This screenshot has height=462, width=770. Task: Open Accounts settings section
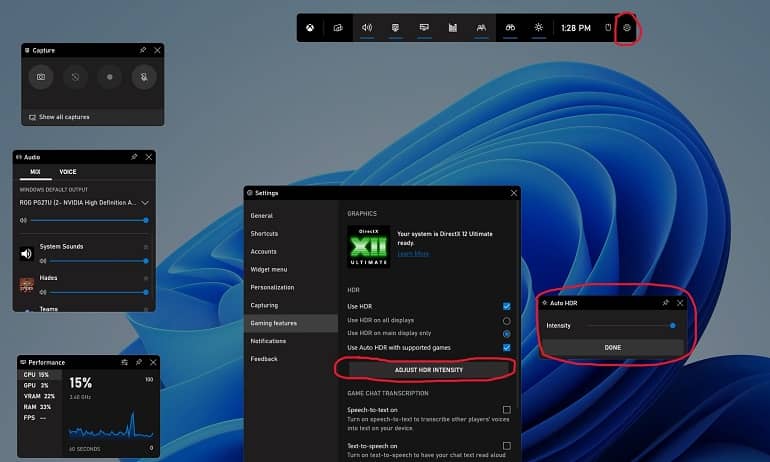291,251
